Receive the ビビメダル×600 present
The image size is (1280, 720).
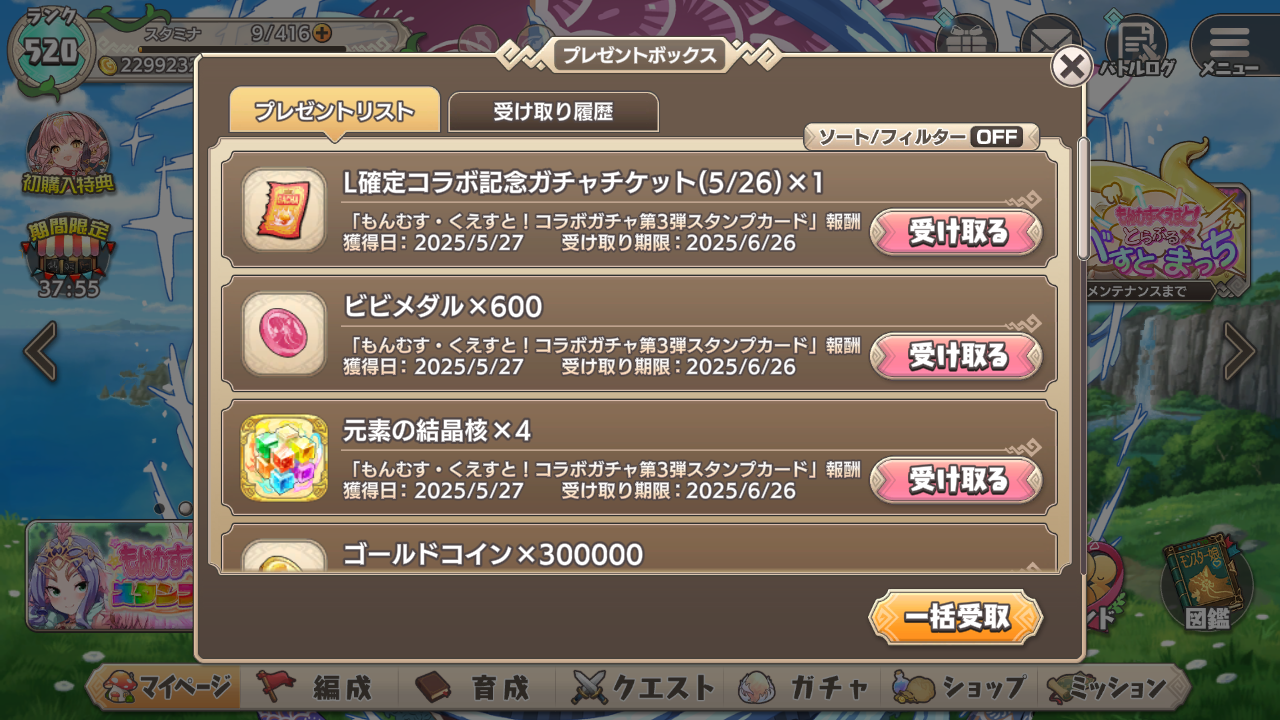[957, 356]
